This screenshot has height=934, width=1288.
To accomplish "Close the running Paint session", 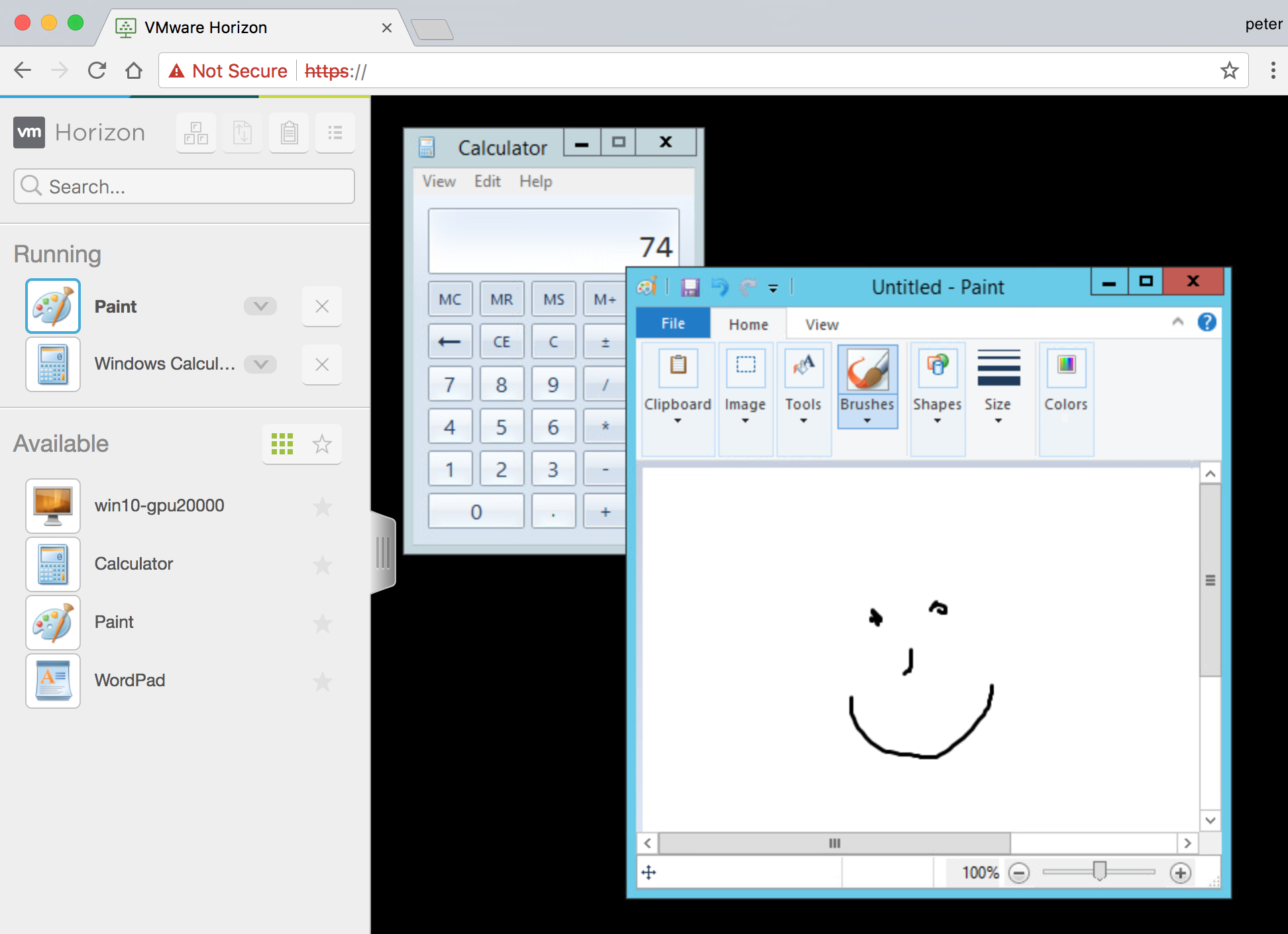I will point(322,306).
